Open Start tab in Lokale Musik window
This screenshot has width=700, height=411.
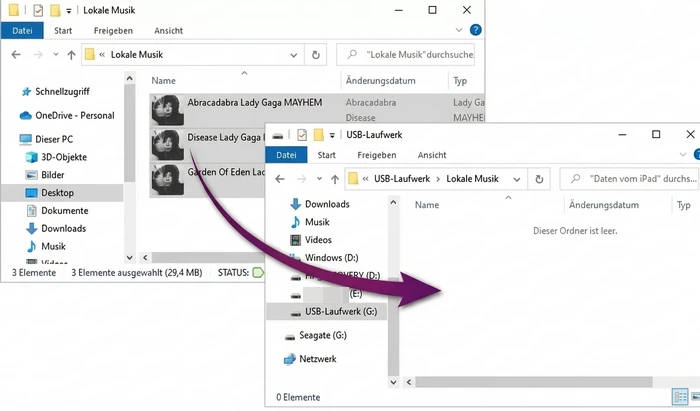coord(63,31)
